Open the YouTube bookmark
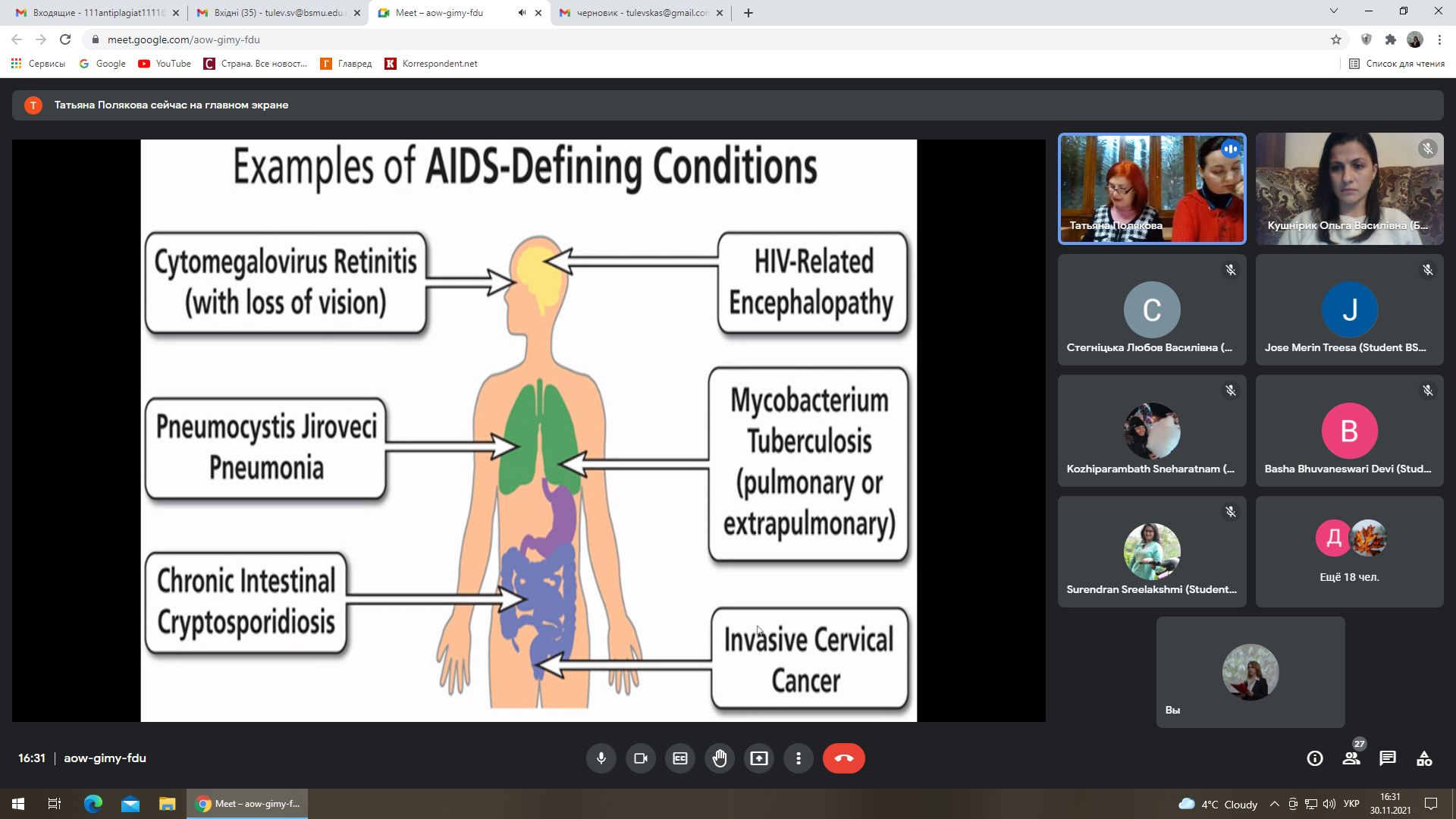1456x819 pixels. pos(165,64)
